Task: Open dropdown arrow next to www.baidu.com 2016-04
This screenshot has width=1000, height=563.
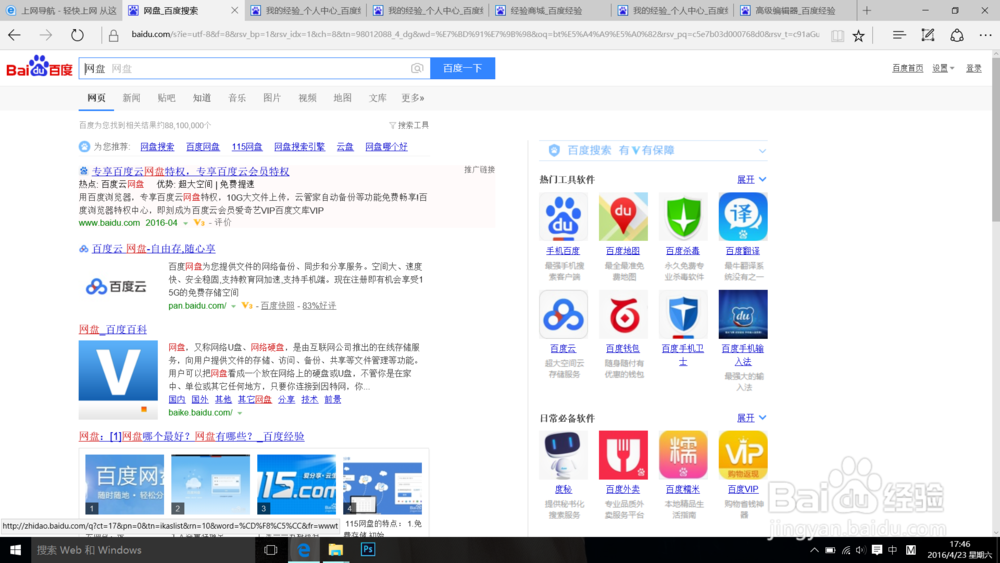Action: point(185,223)
